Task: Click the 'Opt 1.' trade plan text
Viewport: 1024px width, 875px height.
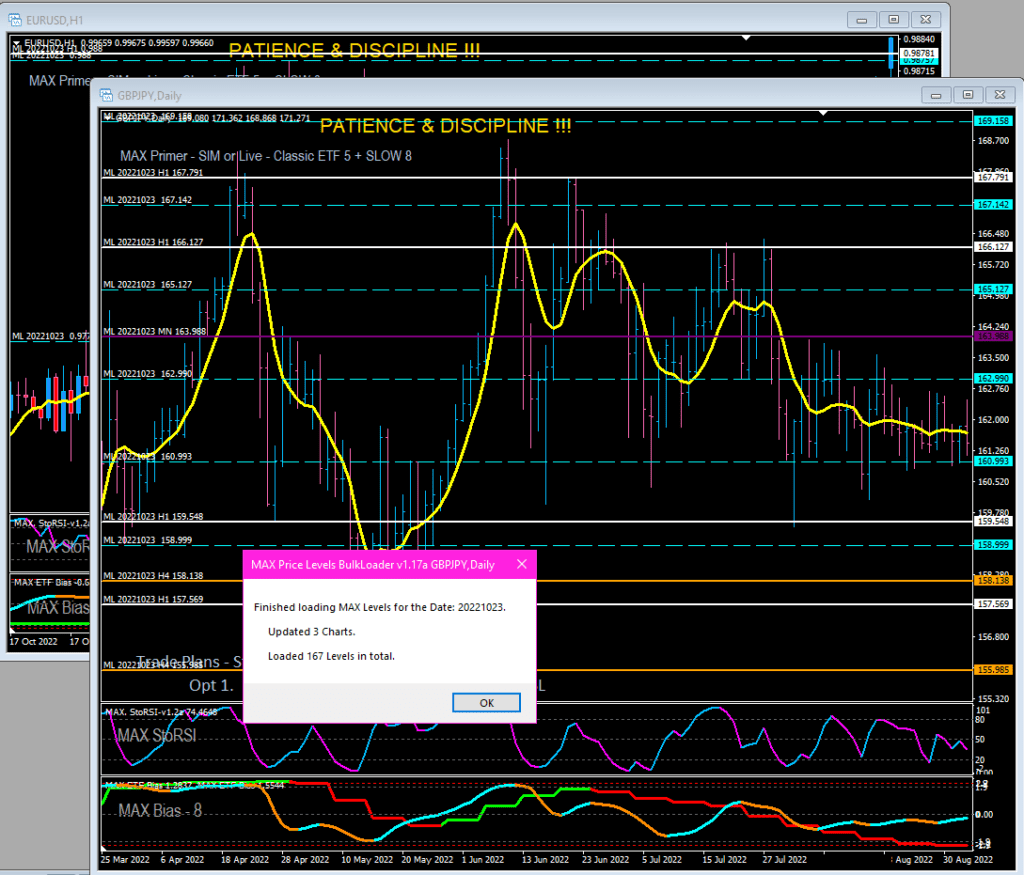Action: click(x=208, y=687)
